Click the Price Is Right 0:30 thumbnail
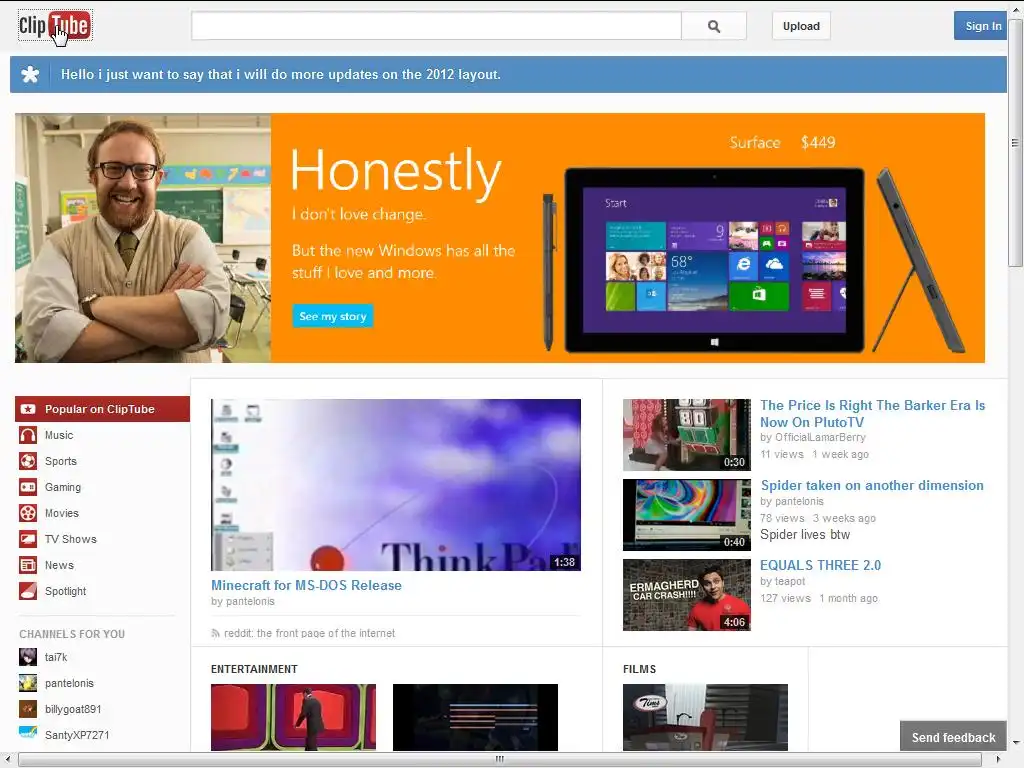 (x=686, y=435)
